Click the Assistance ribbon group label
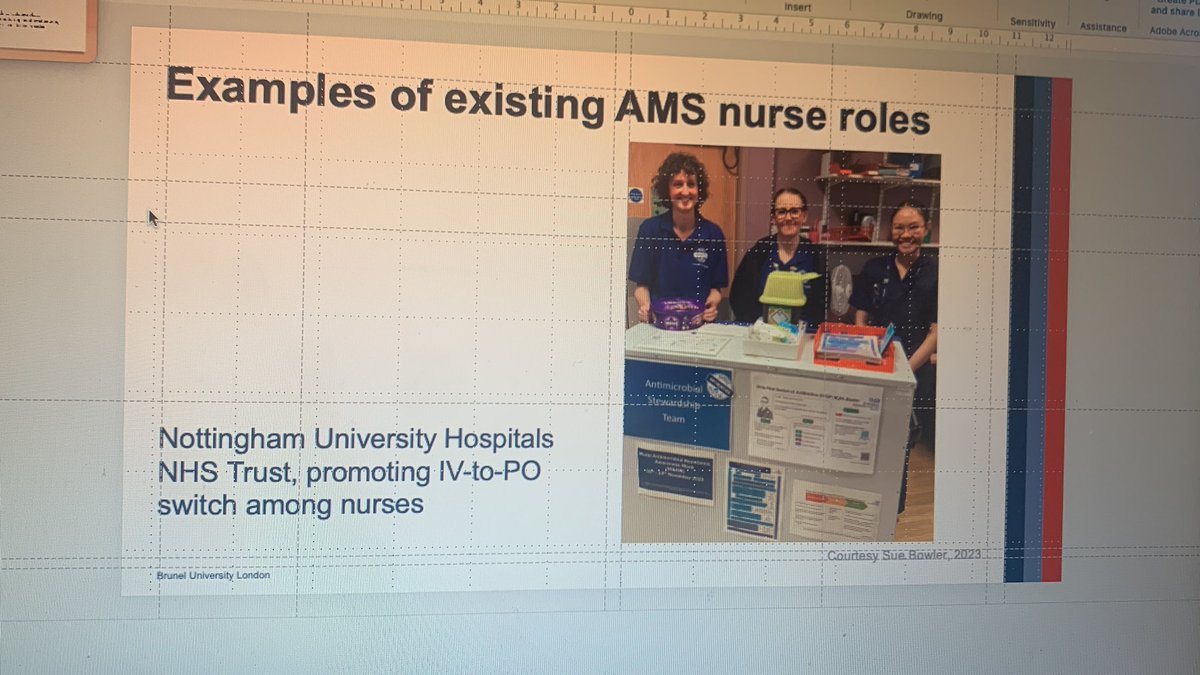 click(x=1103, y=27)
